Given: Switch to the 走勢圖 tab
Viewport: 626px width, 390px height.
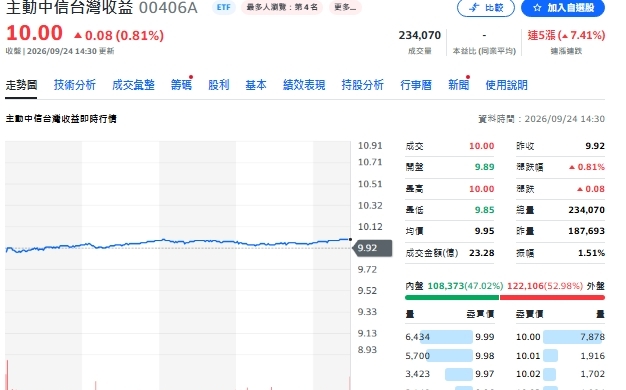Looking at the screenshot, I should coord(21,85).
